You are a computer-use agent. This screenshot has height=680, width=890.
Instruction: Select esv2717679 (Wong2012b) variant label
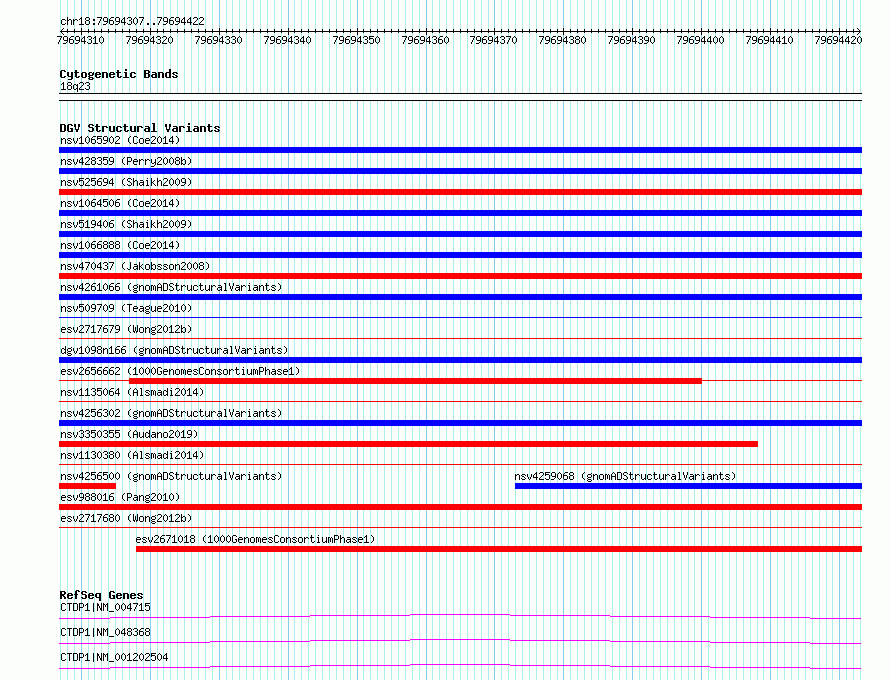(126, 329)
